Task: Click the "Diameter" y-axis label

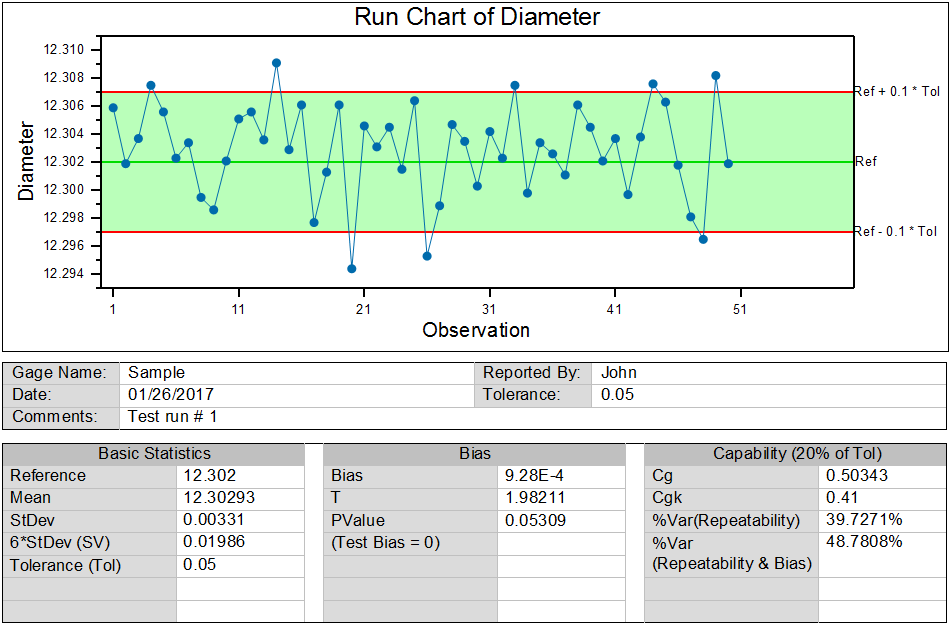Action: pyautogui.click(x=27, y=160)
